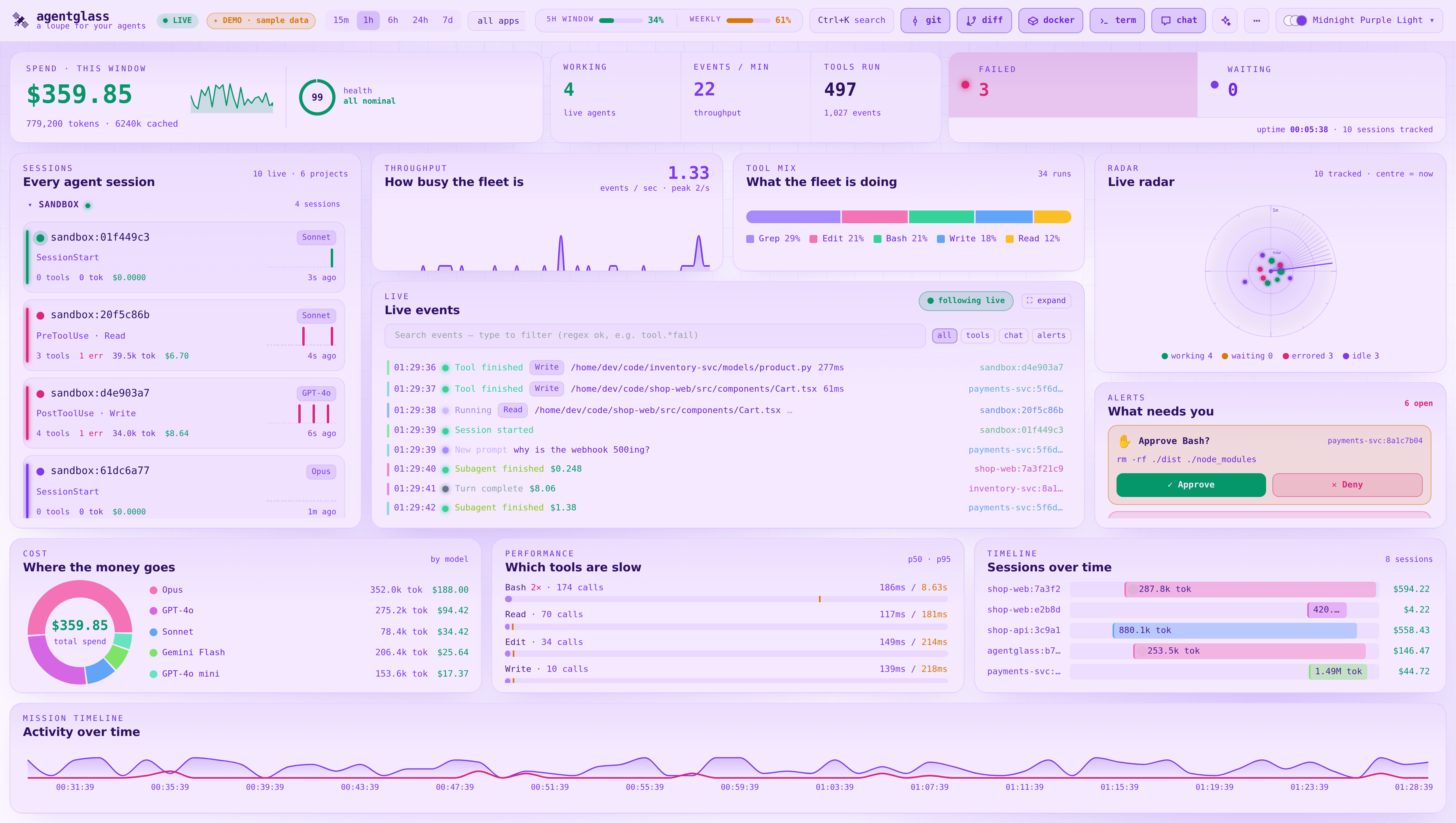Click the green SANDBOX status dot
1456x823 pixels.
87,205
